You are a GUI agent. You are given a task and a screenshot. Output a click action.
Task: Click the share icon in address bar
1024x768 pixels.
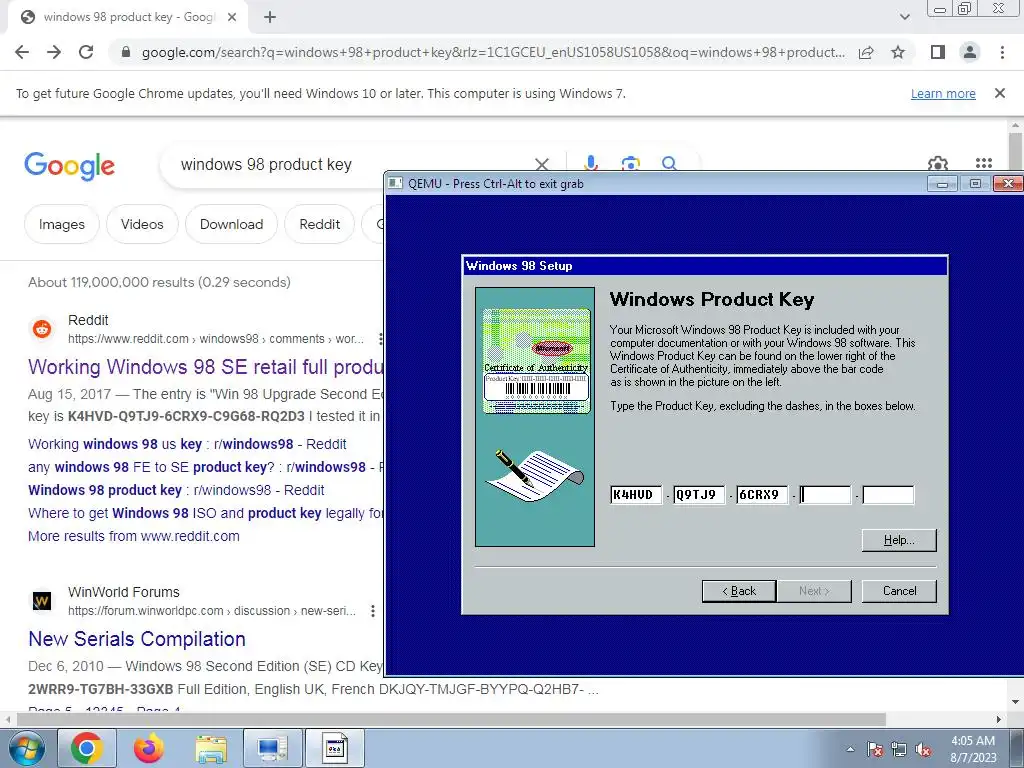[866, 52]
